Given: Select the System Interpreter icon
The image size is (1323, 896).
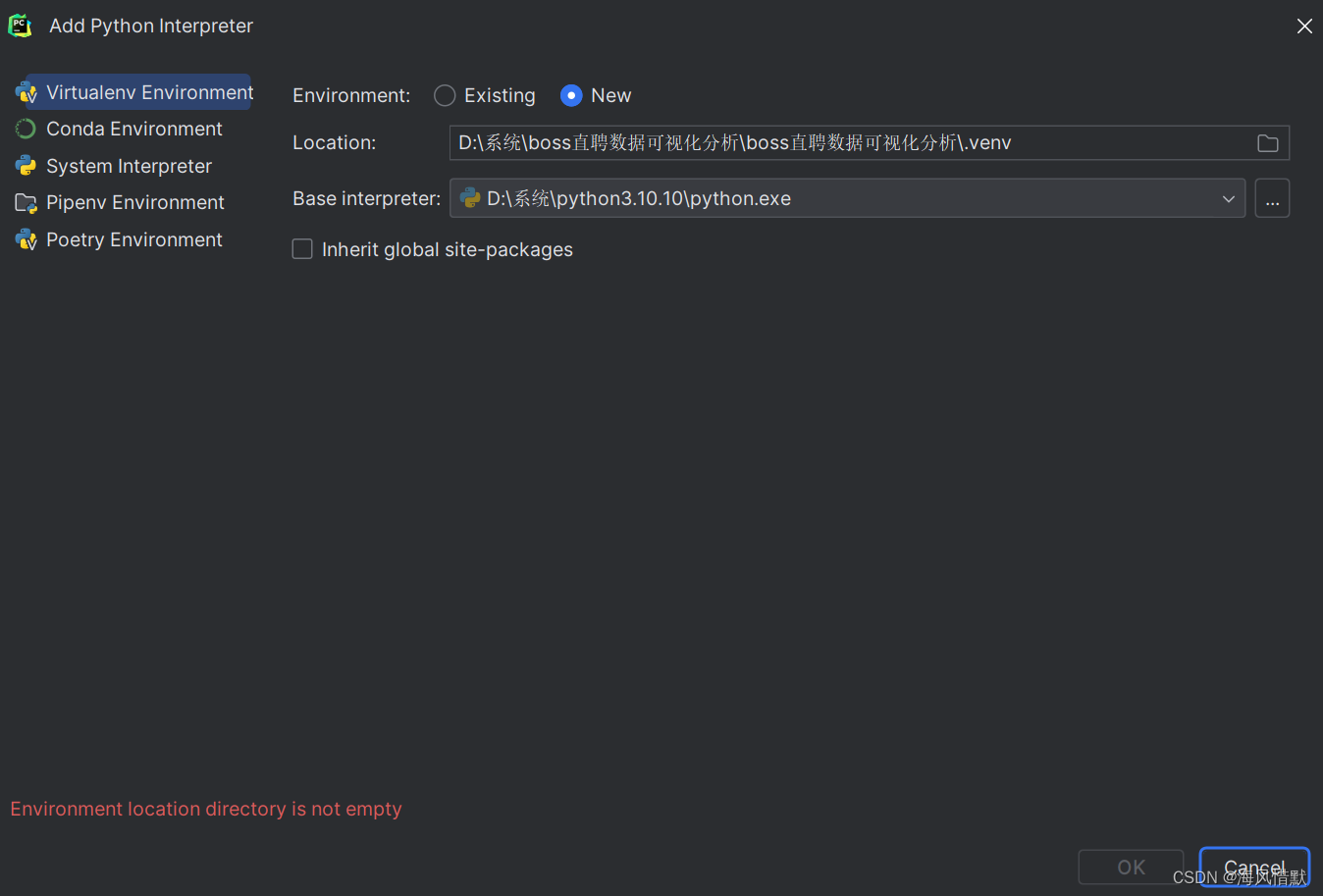Looking at the screenshot, I should [25, 165].
